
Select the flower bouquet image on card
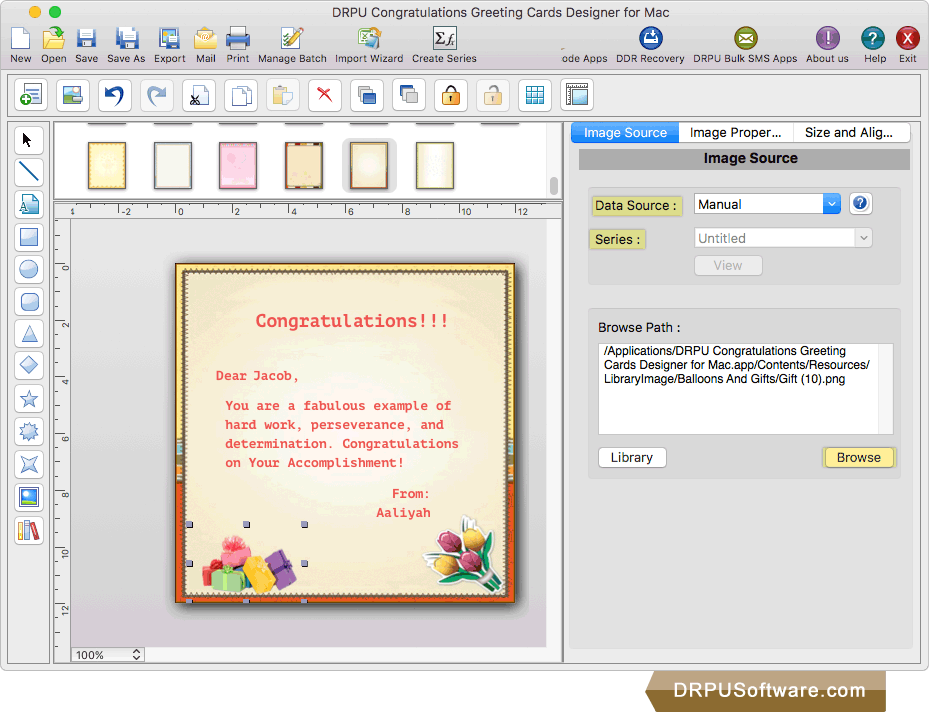pyautogui.click(x=465, y=554)
